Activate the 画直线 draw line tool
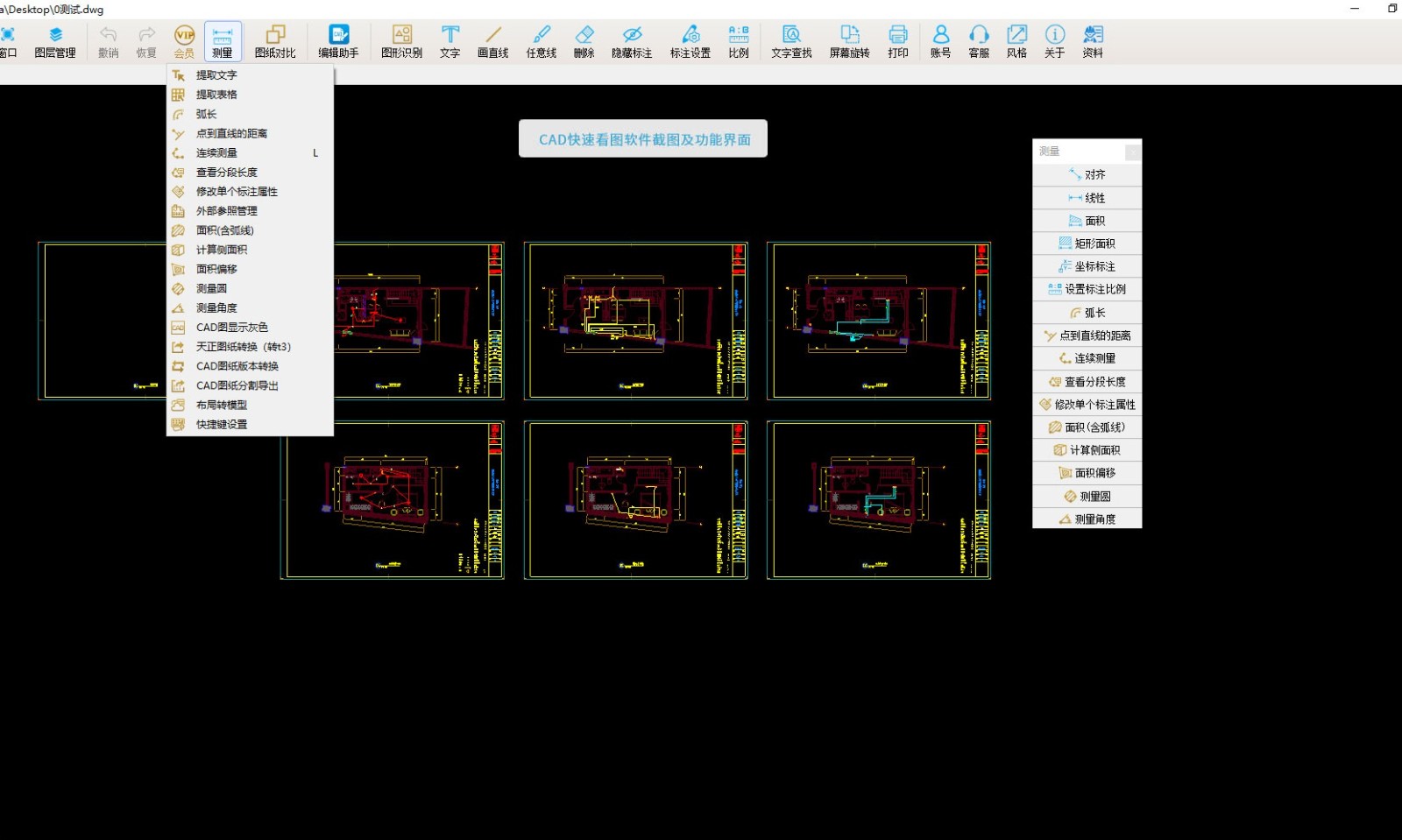 point(492,41)
